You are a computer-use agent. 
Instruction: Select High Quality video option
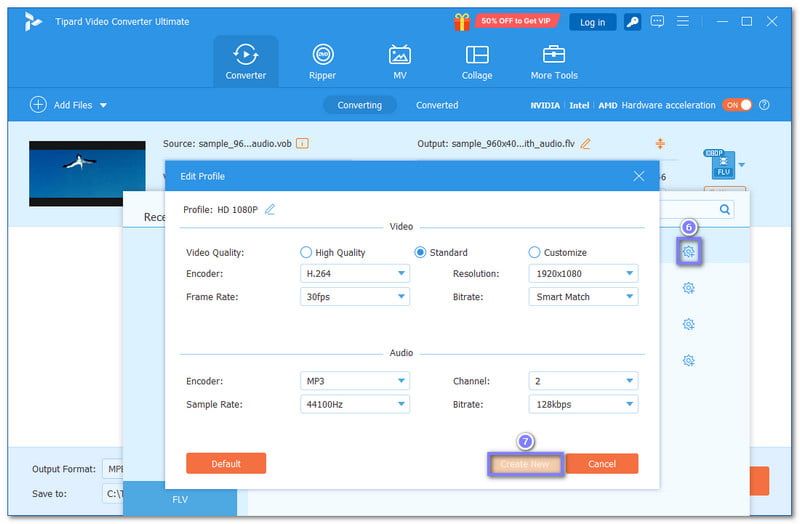point(306,252)
